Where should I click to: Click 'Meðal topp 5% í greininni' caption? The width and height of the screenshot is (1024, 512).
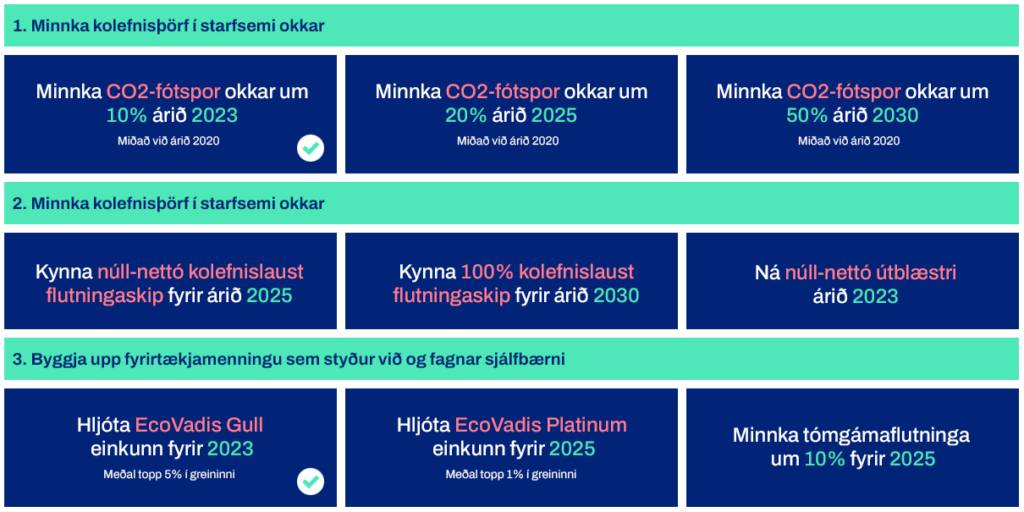(x=171, y=473)
